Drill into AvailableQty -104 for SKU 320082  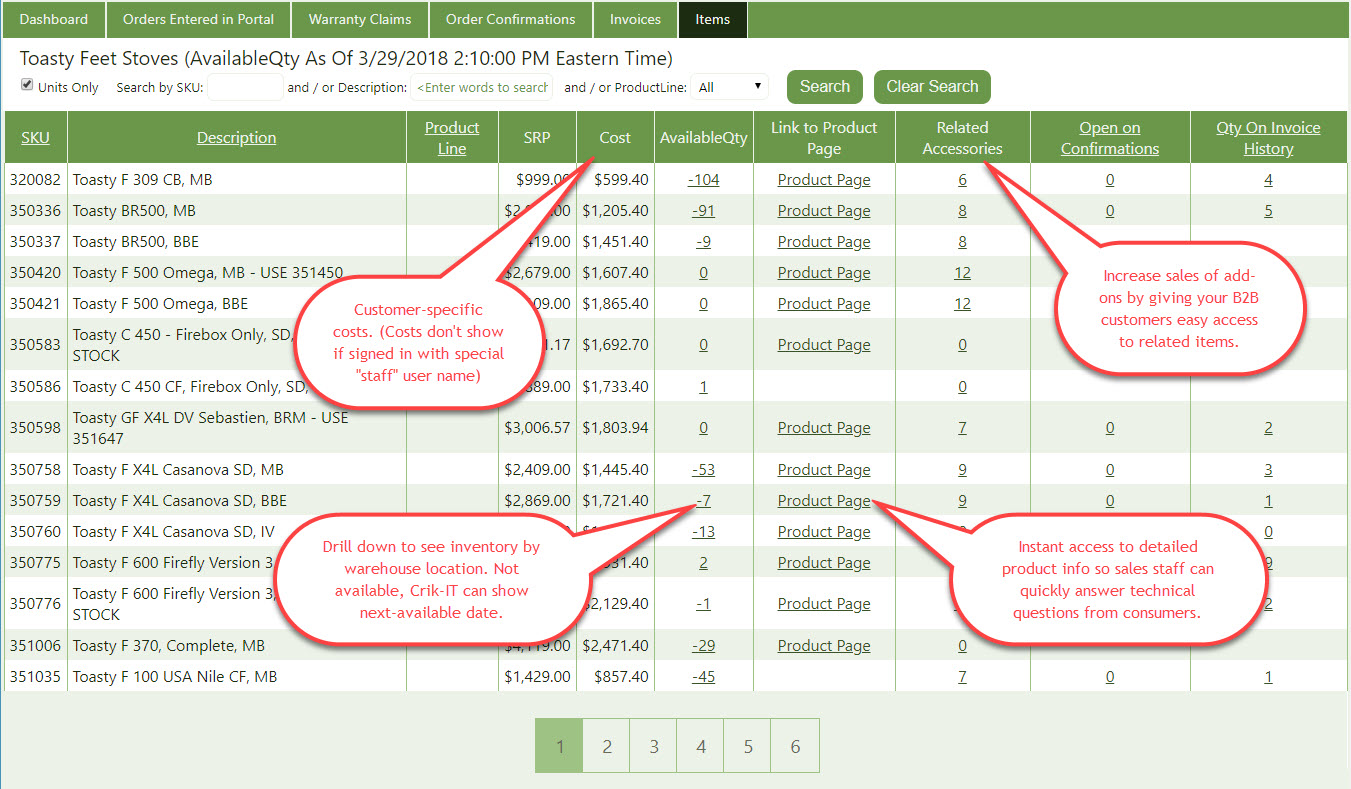point(703,180)
